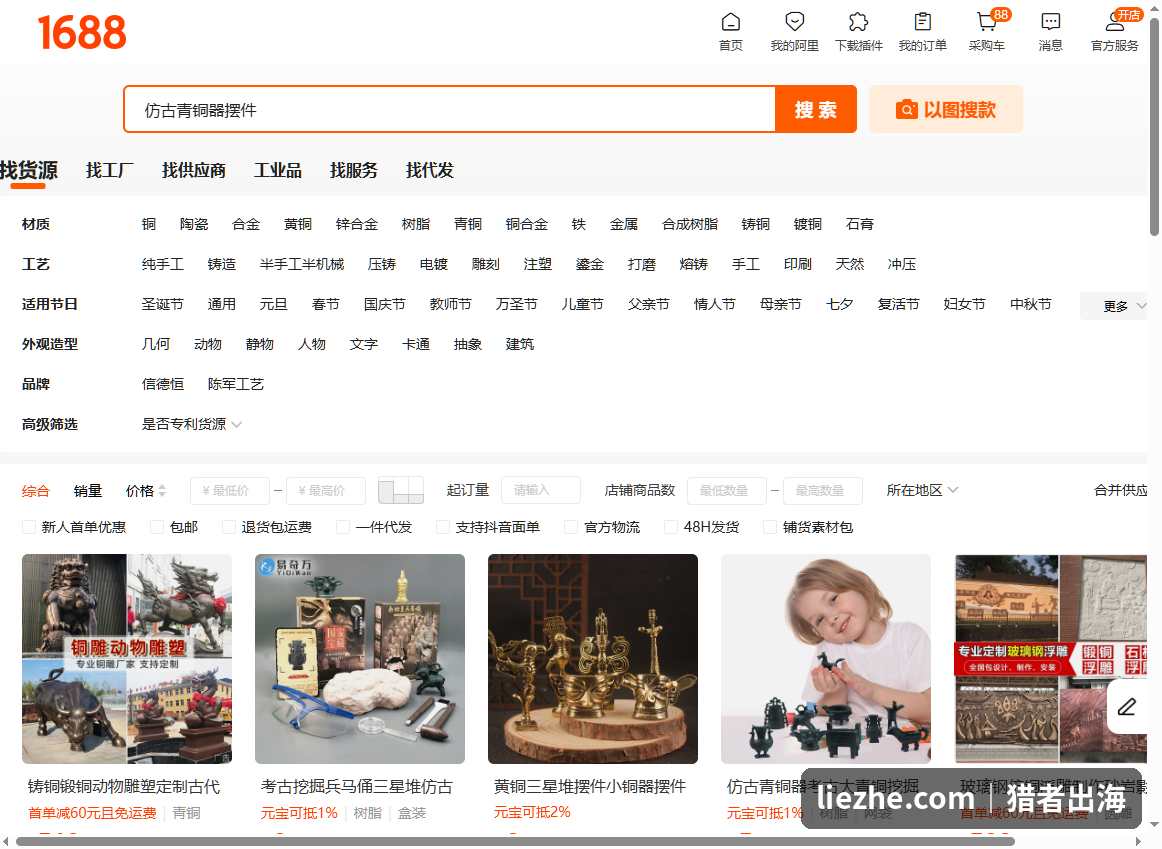
Task: Open 黄铜三星堆摆件 product image
Action: [593, 659]
